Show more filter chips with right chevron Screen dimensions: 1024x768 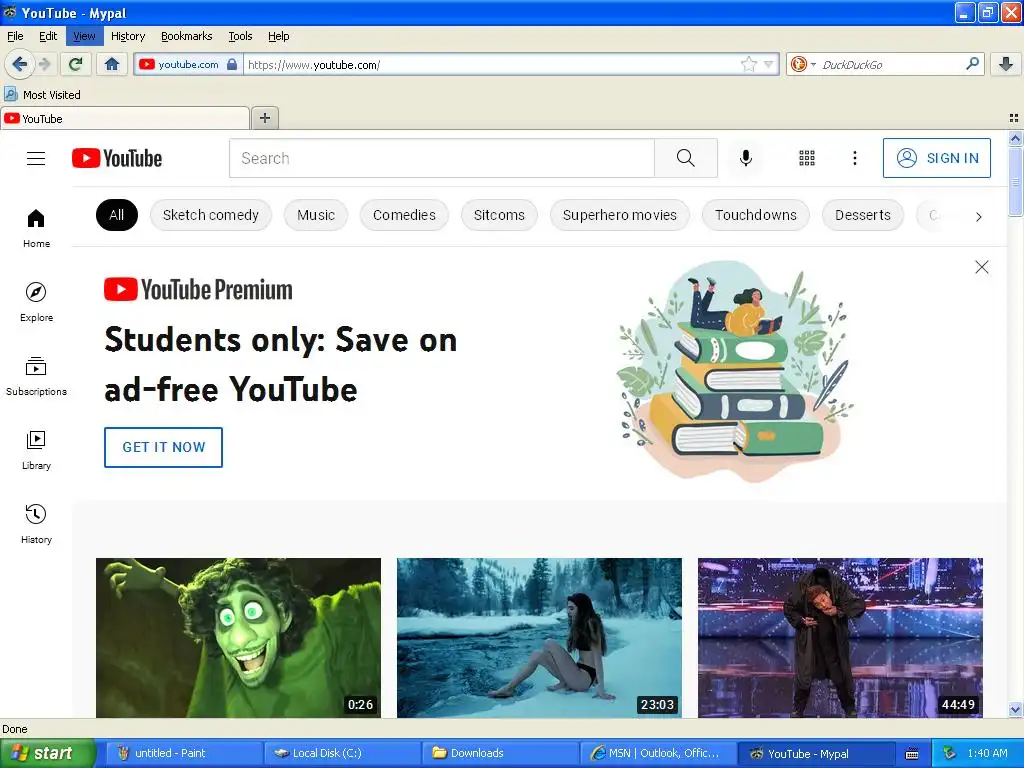coord(978,217)
